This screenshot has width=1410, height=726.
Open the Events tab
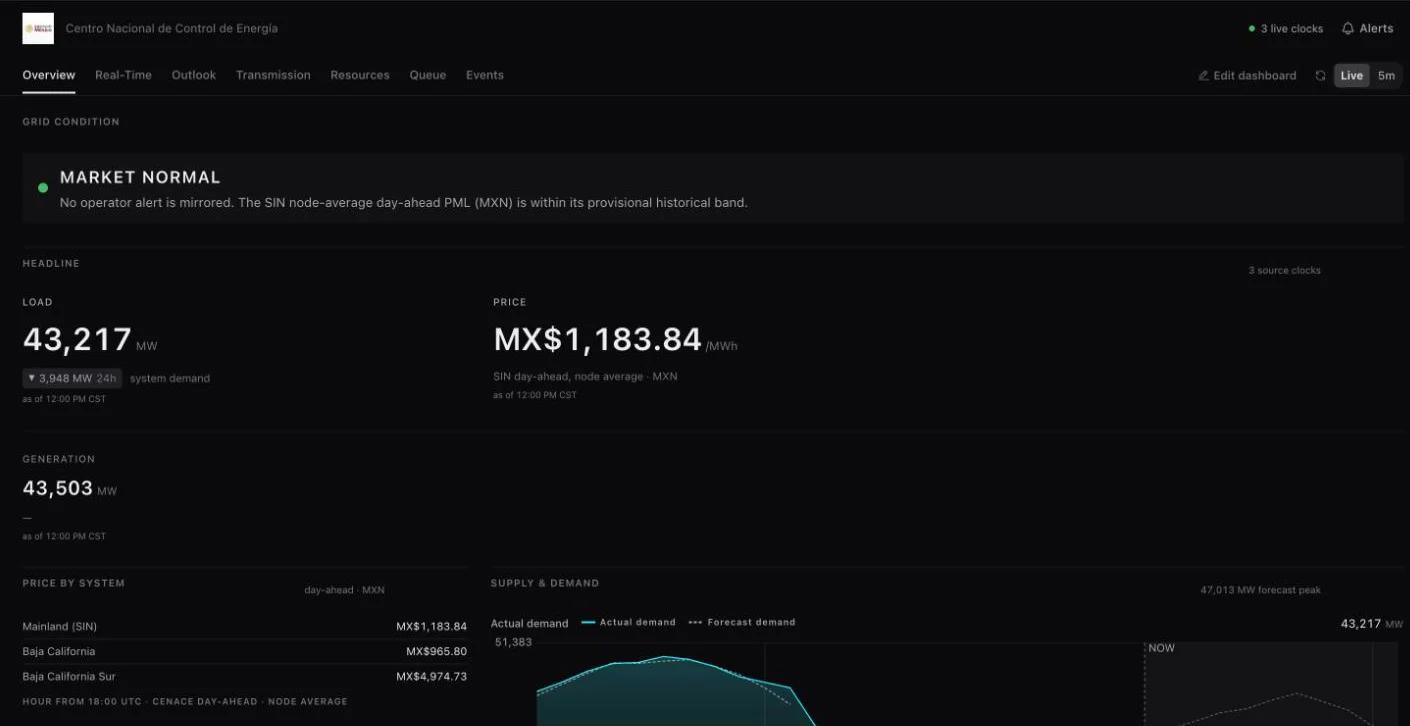(x=485, y=75)
